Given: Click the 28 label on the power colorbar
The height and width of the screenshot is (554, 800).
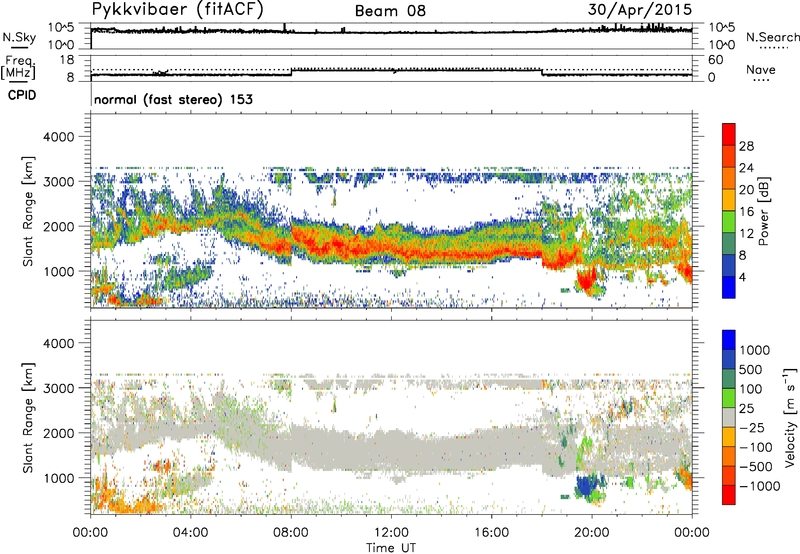Looking at the screenshot, I should (746, 146).
